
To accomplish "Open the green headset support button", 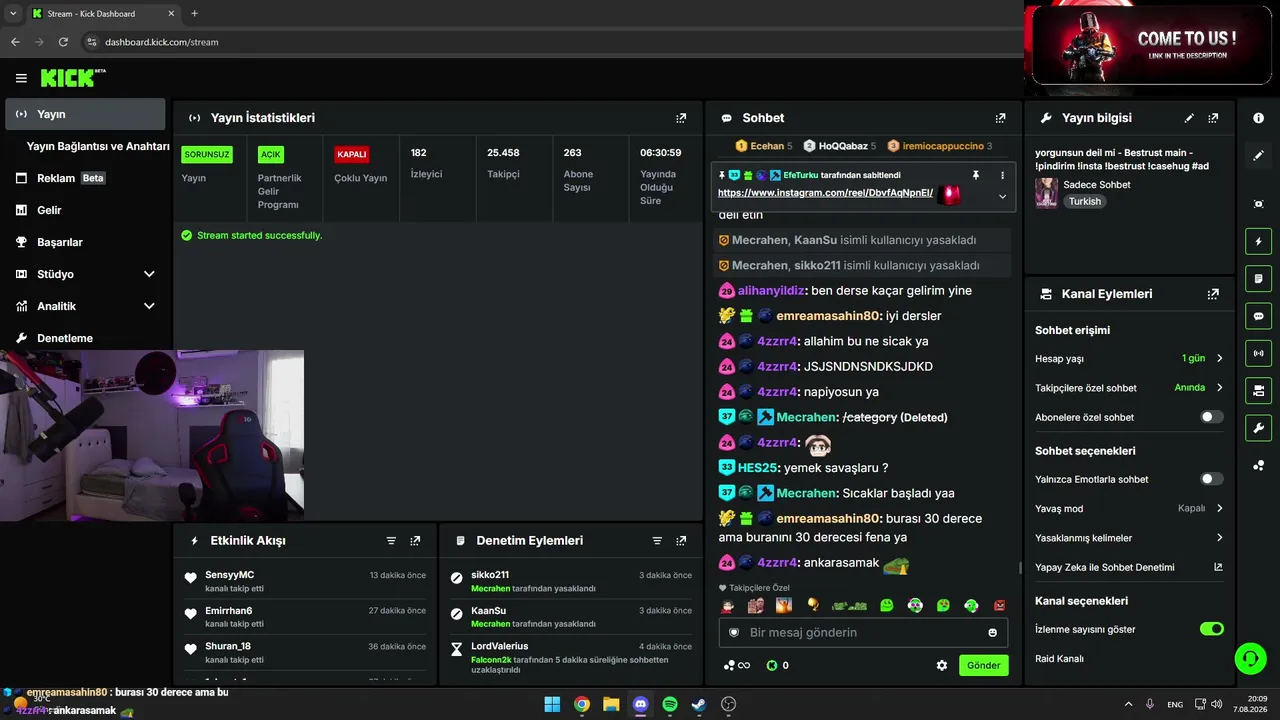I will point(1250,658).
